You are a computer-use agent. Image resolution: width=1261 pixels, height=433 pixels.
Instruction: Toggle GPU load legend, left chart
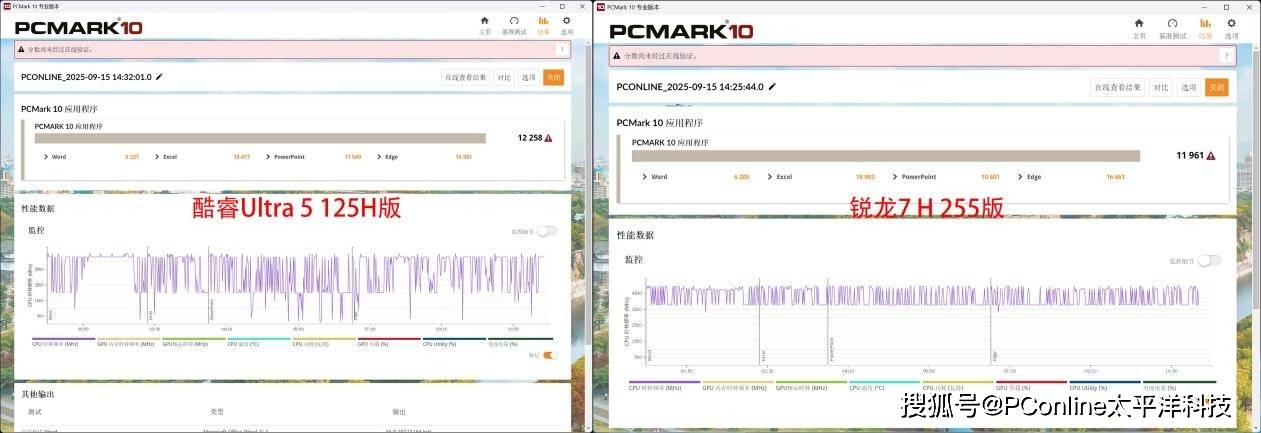click(x=388, y=342)
